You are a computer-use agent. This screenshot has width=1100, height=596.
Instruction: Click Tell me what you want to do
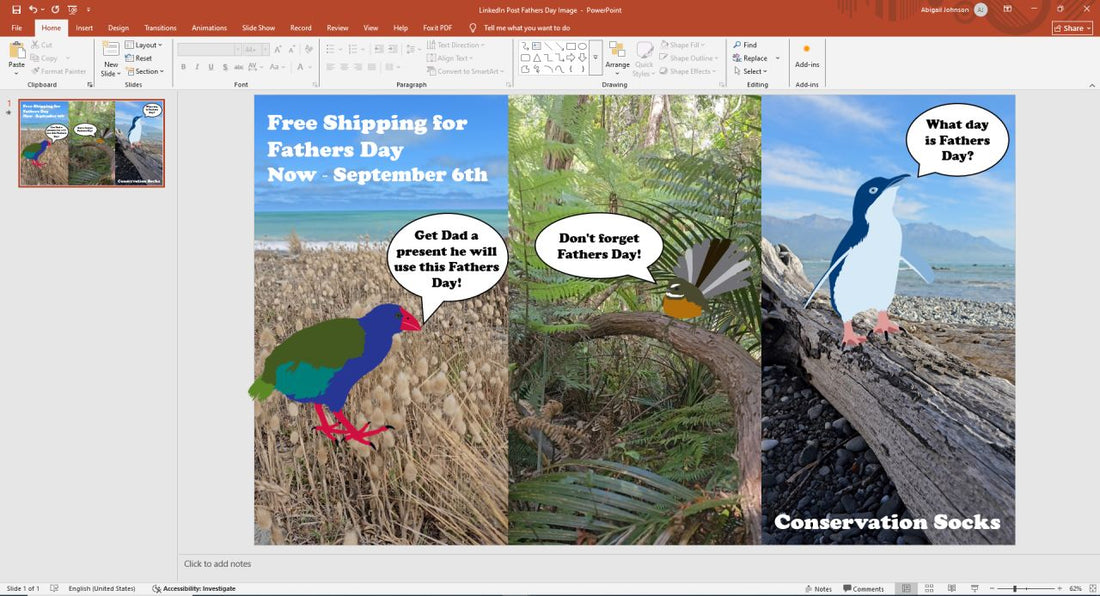520,28
